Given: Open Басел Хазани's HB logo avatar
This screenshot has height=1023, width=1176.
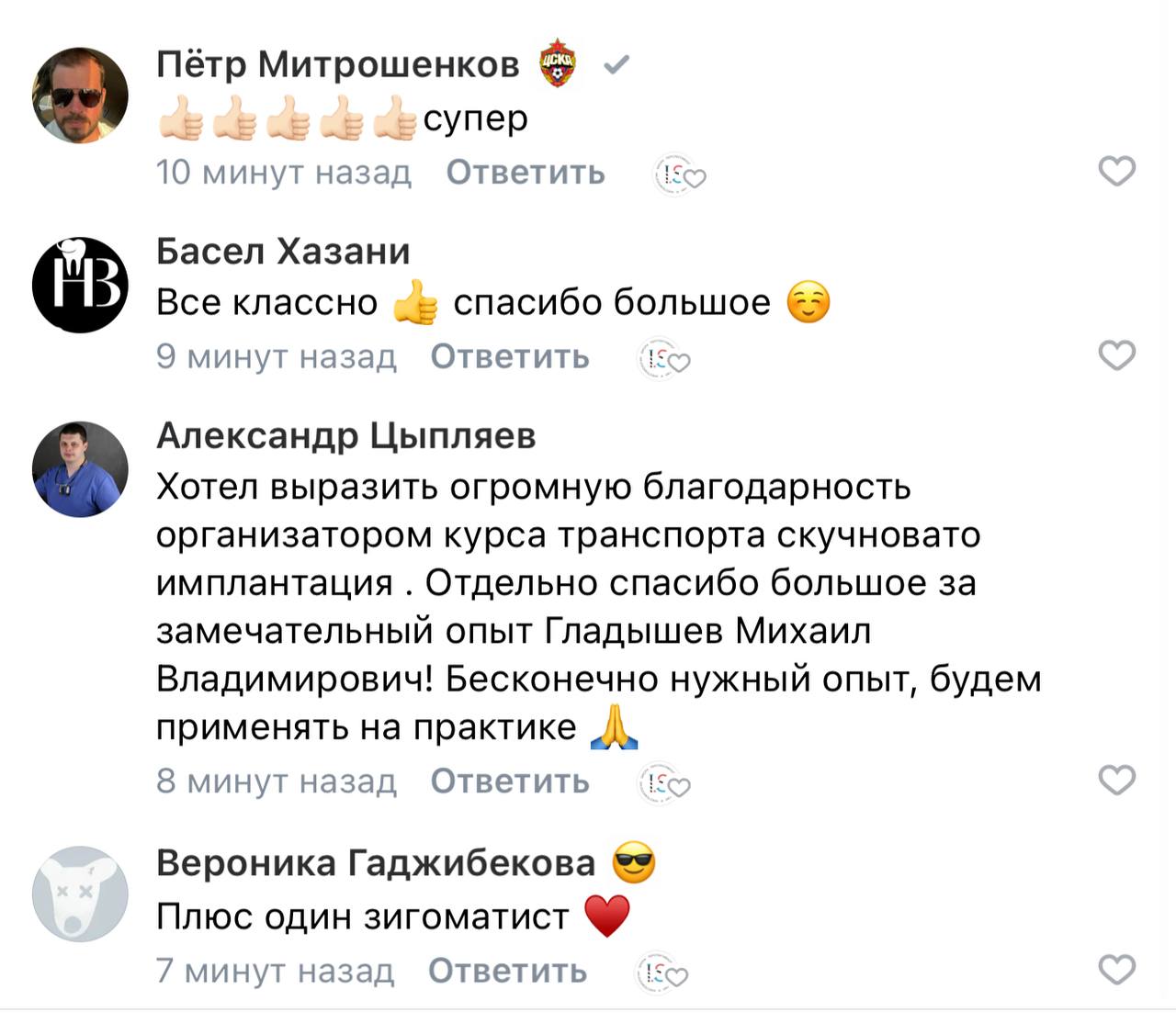Looking at the screenshot, I should [x=81, y=284].
